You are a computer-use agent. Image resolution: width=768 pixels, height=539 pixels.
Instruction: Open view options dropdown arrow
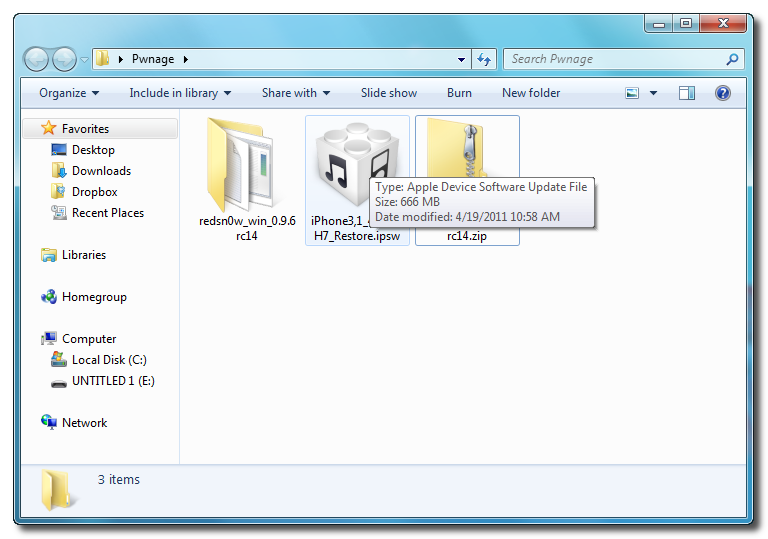point(653,93)
